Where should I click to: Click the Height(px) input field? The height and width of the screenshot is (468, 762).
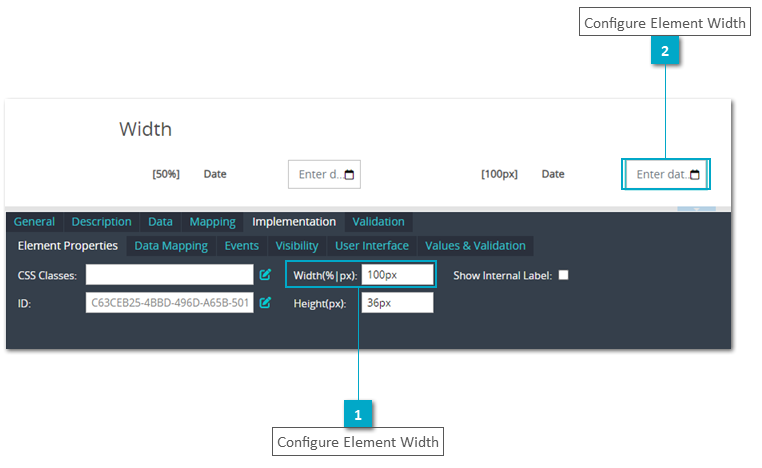(398, 303)
